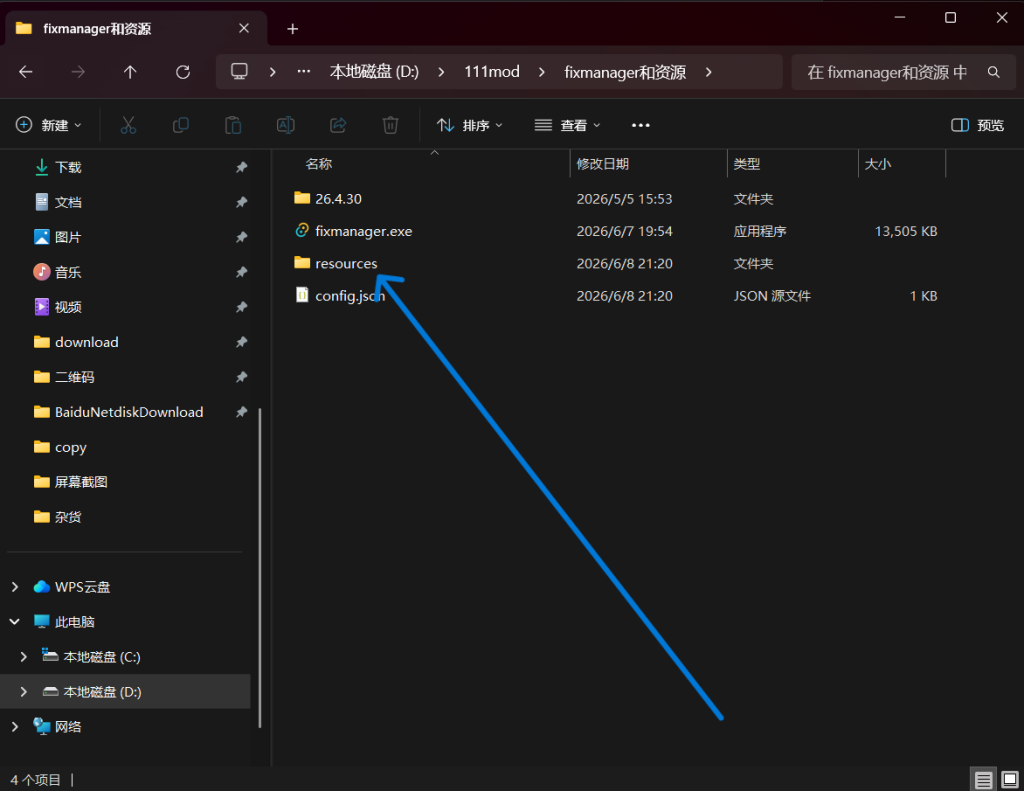
Task: Click the 新建 new button
Action: click(49, 125)
